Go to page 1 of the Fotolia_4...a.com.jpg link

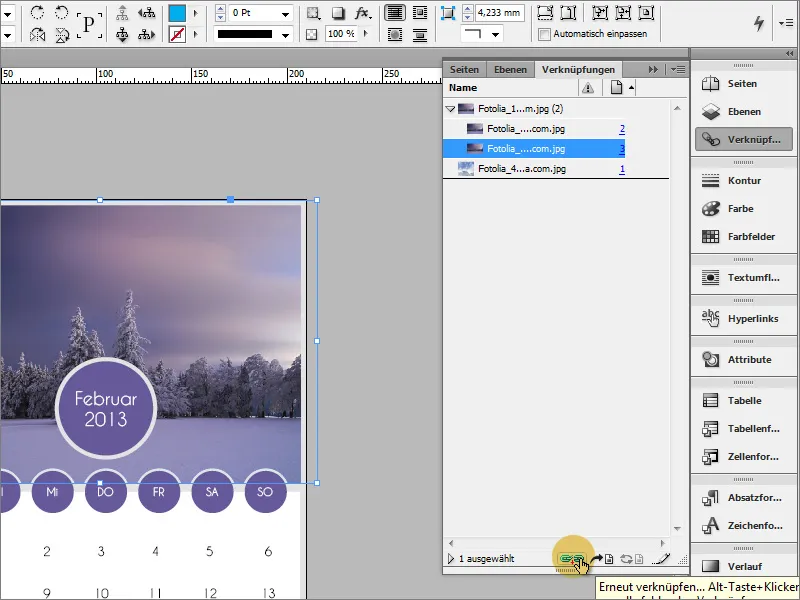[622, 169]
